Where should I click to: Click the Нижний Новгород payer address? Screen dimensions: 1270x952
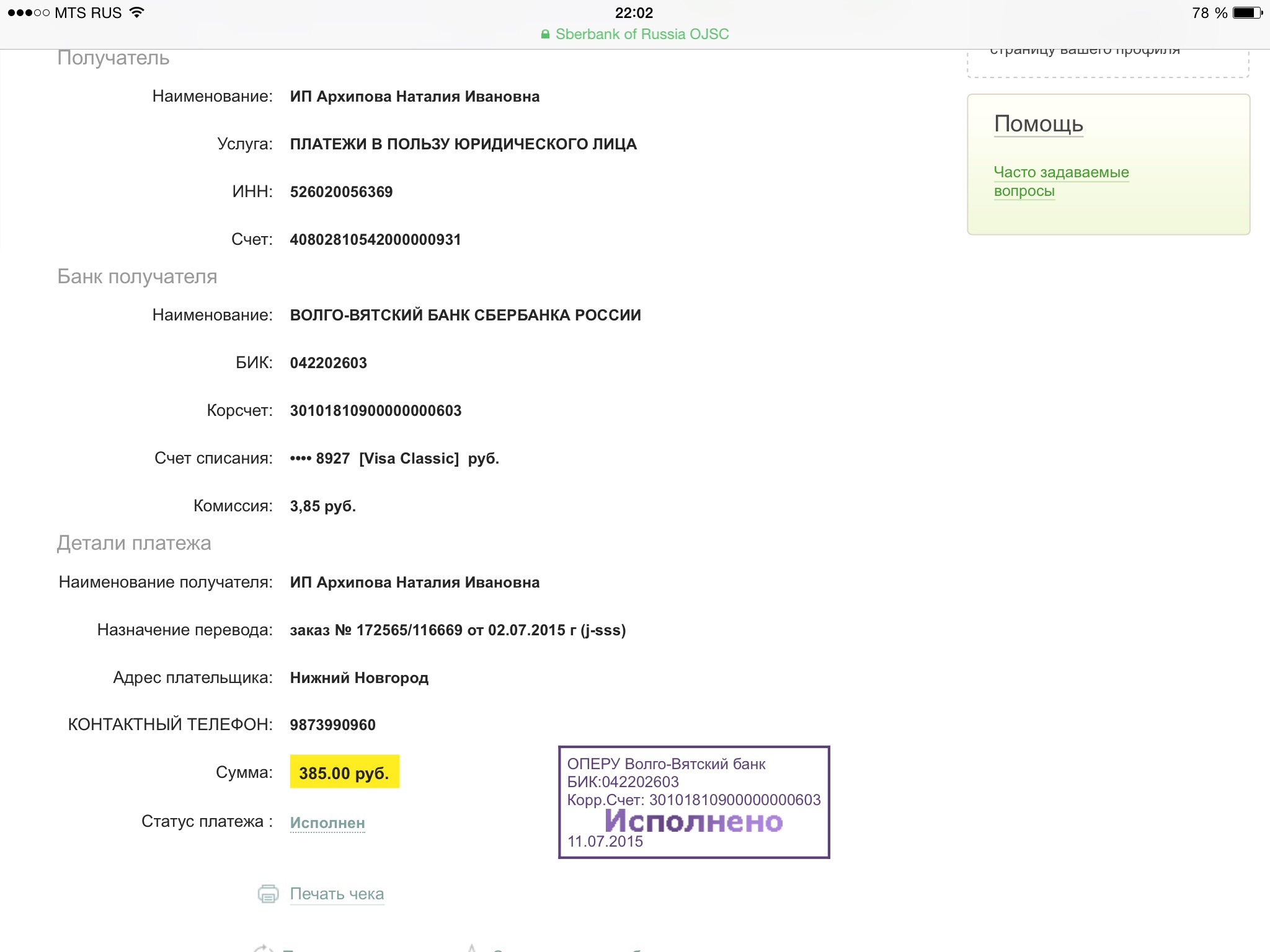pyautogui.click(x=359, y=677)
